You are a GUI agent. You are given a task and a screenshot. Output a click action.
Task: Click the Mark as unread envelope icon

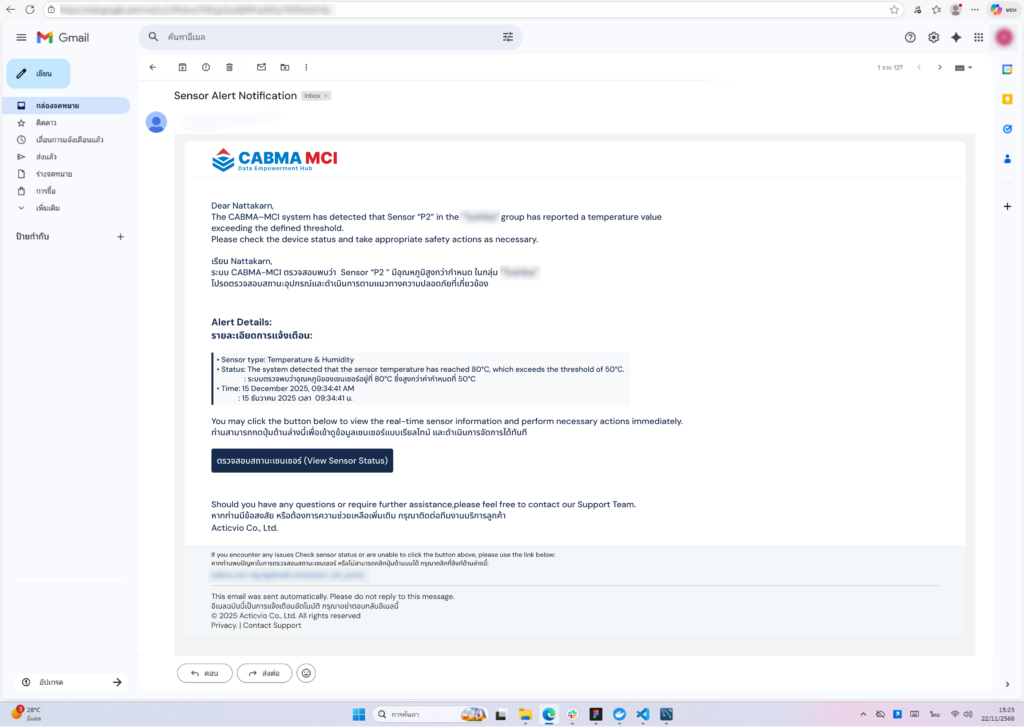[261, 67]
